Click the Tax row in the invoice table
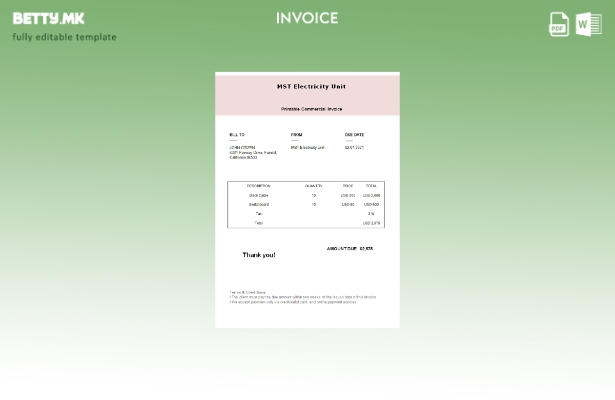Screen dimensions: 615x400 [259, 213]
